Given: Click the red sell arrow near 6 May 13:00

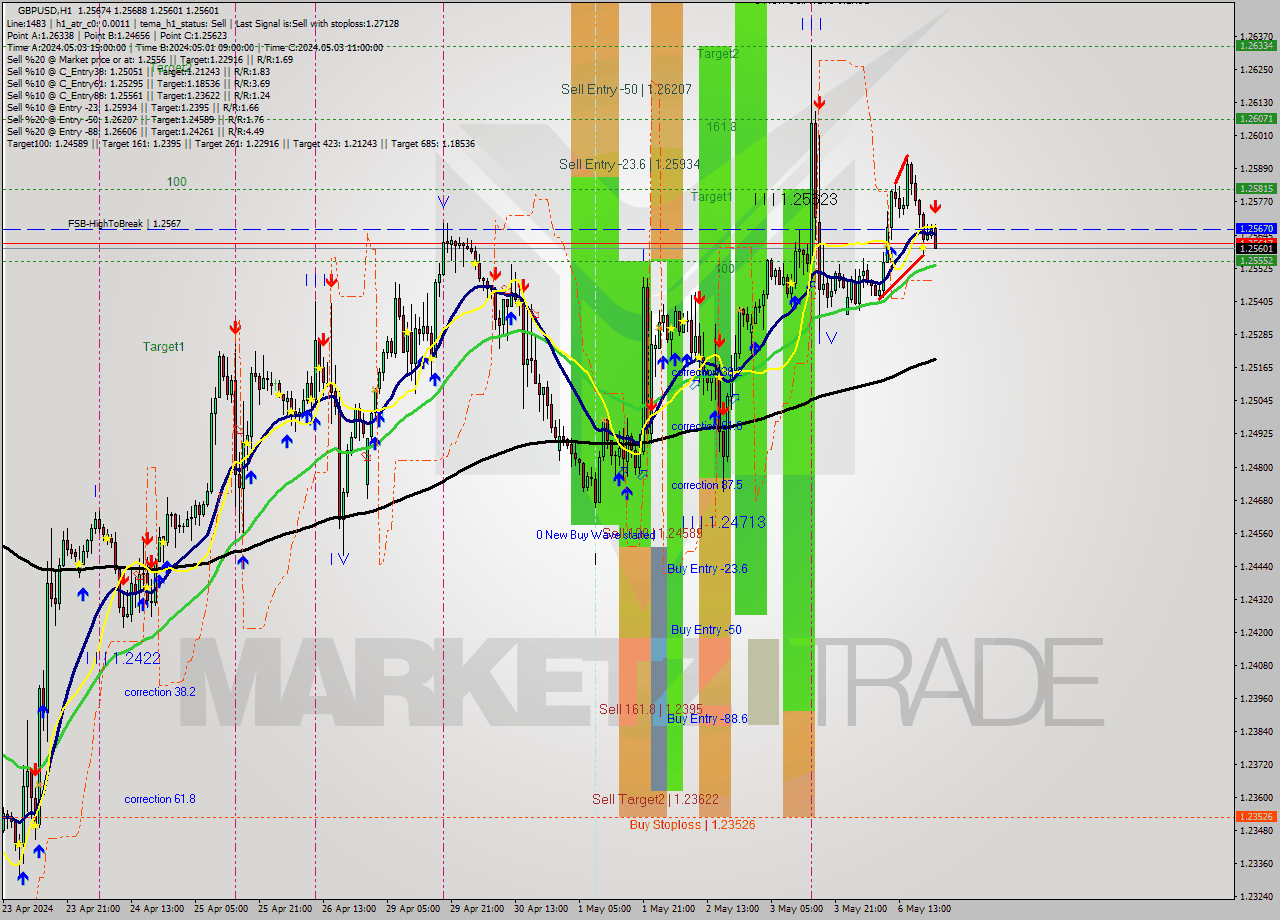Looking at the screenshot, I should click(x=934, y=207).
